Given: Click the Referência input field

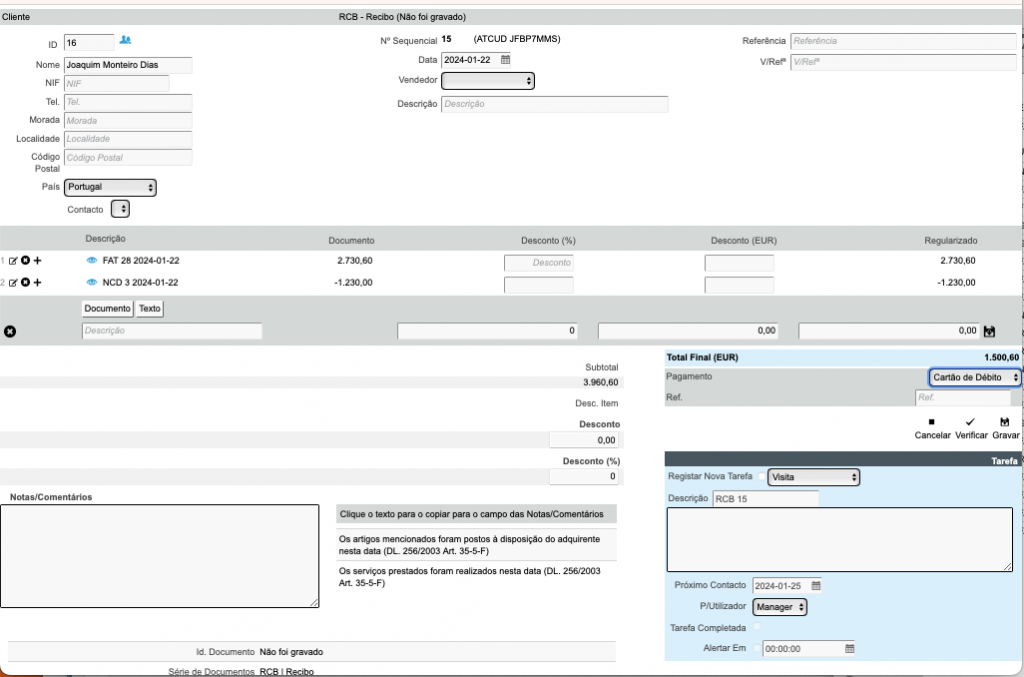Looking at the screenshot, I should coord(903,41).
